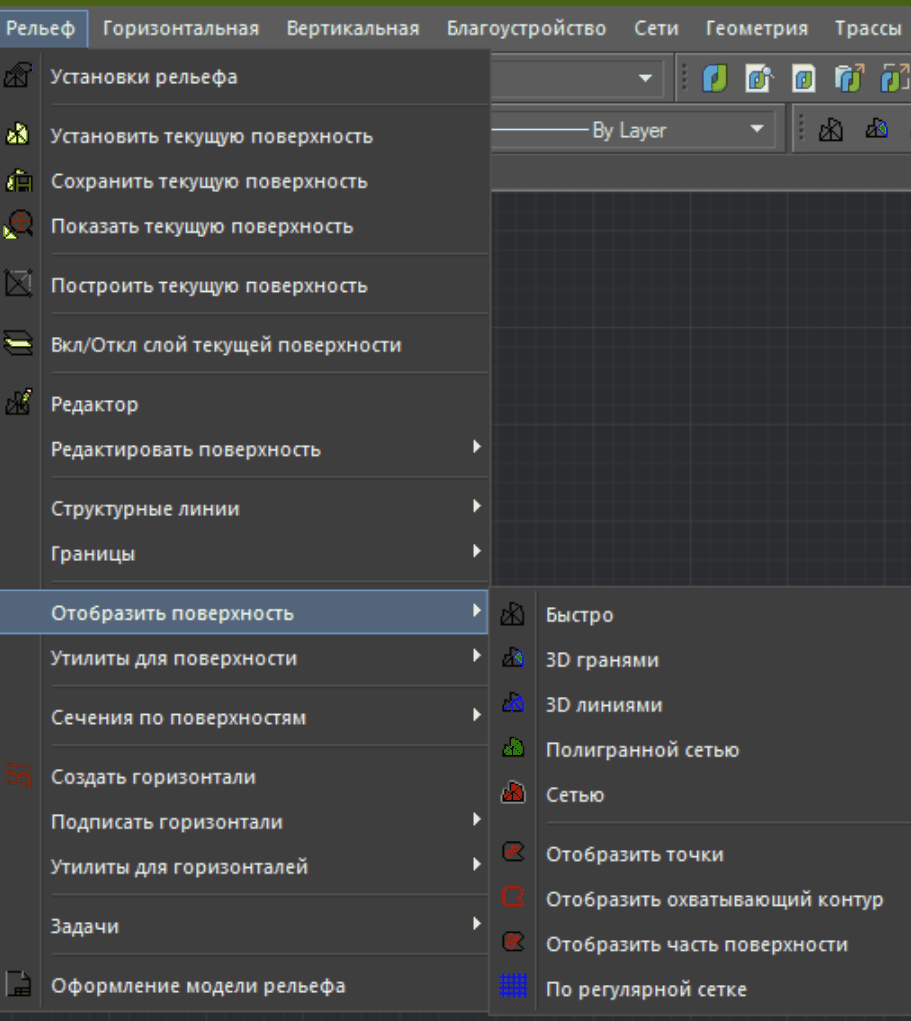Screen dimensions: 911x1021
Task: Choose 3D гранями surface display
Action: click(602, 660)
